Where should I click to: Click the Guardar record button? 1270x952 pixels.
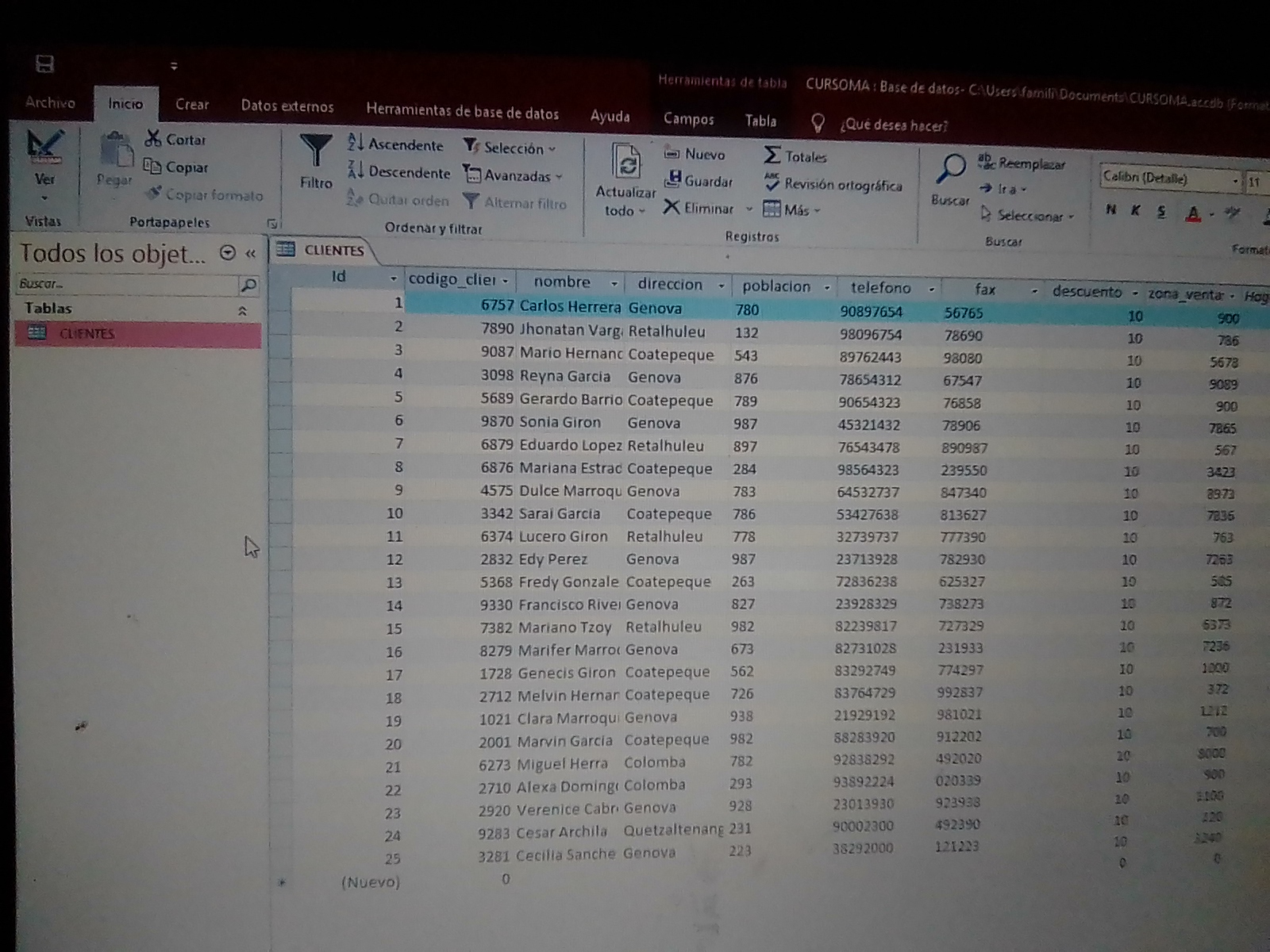[x=698, y=181]
